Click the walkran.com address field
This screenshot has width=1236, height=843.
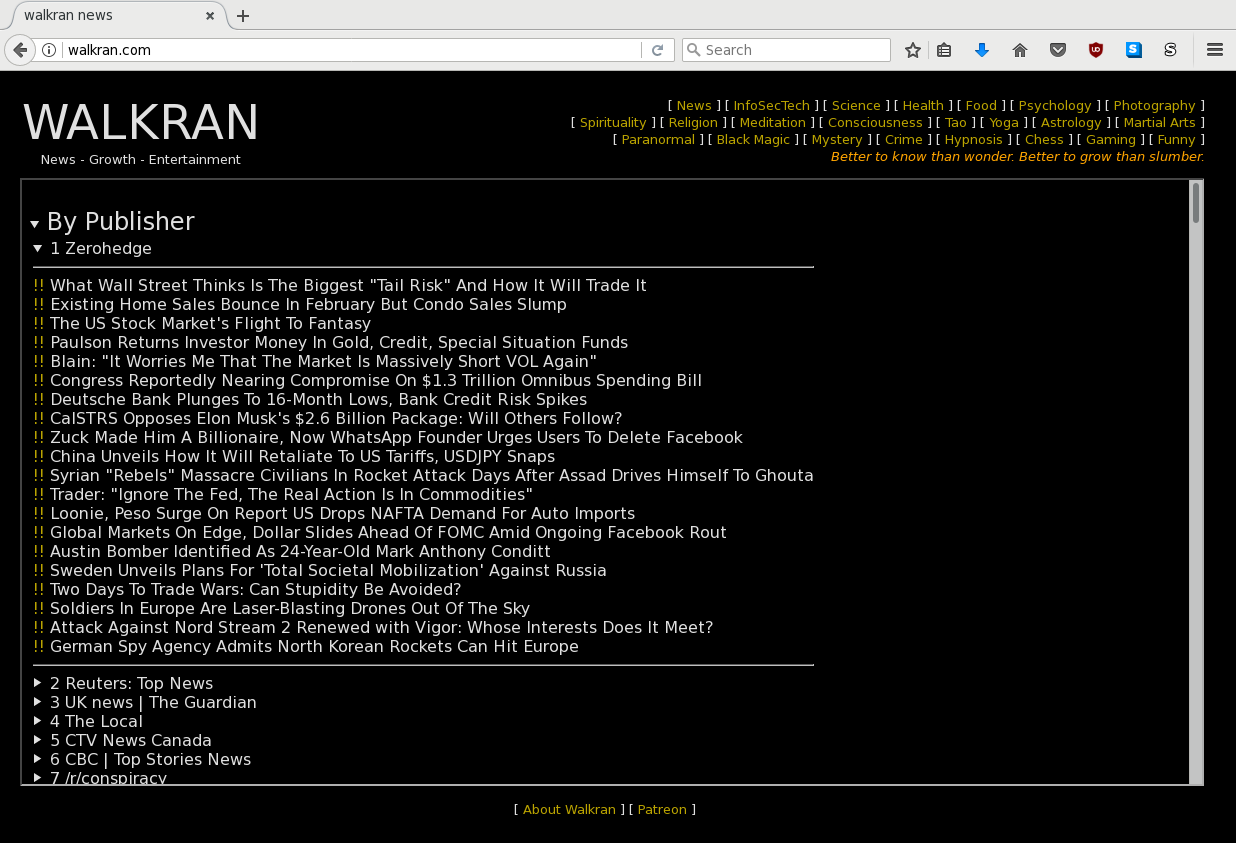click(350, 50)
